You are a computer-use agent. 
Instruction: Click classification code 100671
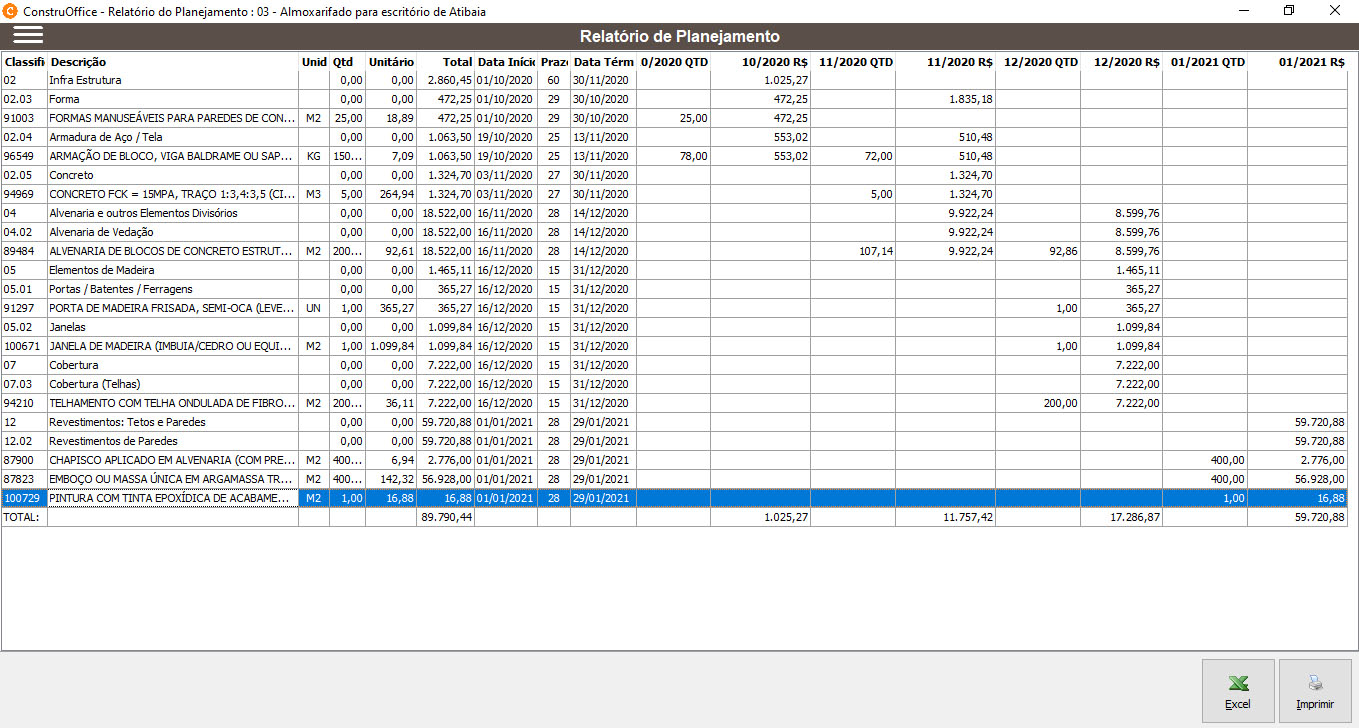23,346
